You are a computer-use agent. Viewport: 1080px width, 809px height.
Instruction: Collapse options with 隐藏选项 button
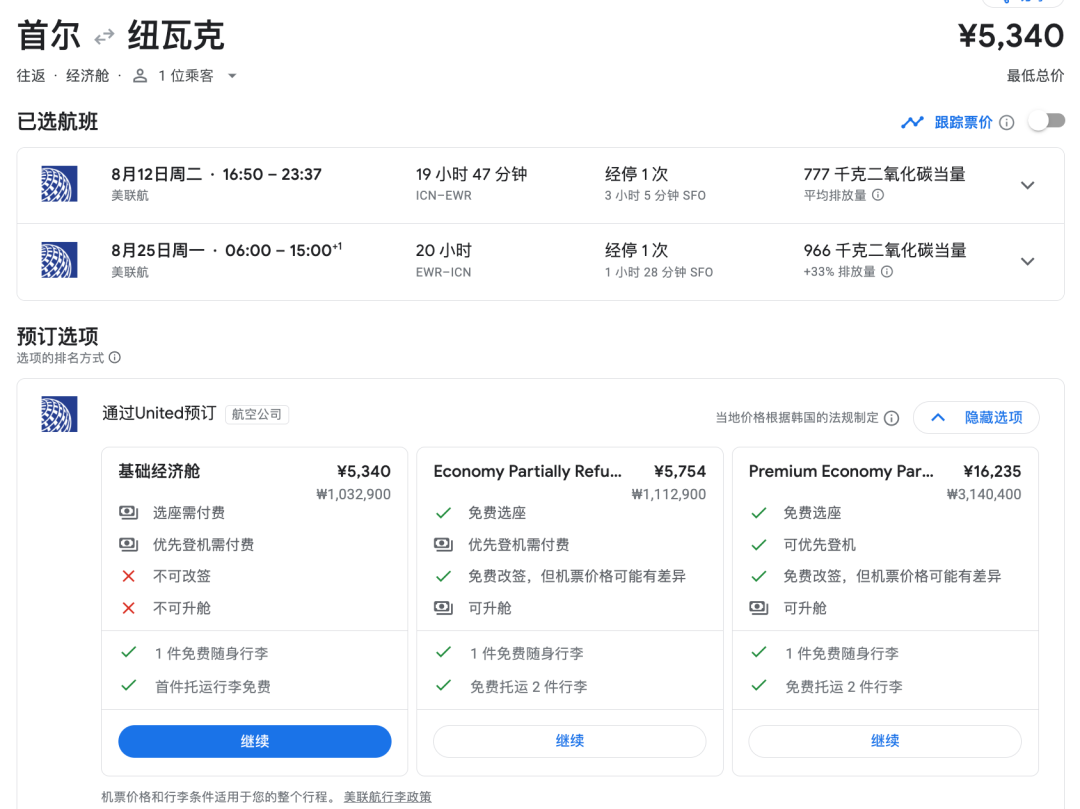pos(976,418)
